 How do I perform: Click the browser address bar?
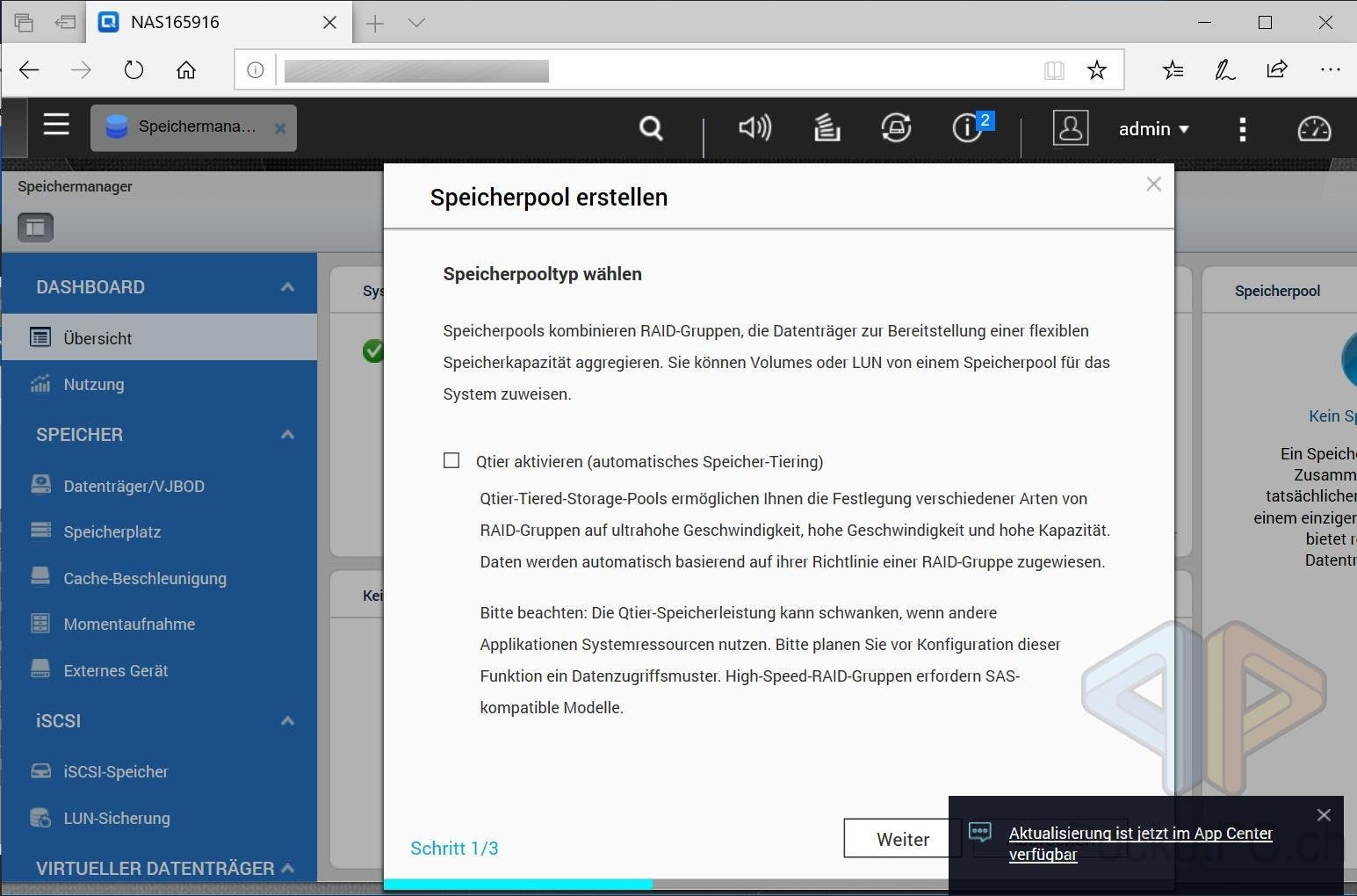click(x=659, y=70)
